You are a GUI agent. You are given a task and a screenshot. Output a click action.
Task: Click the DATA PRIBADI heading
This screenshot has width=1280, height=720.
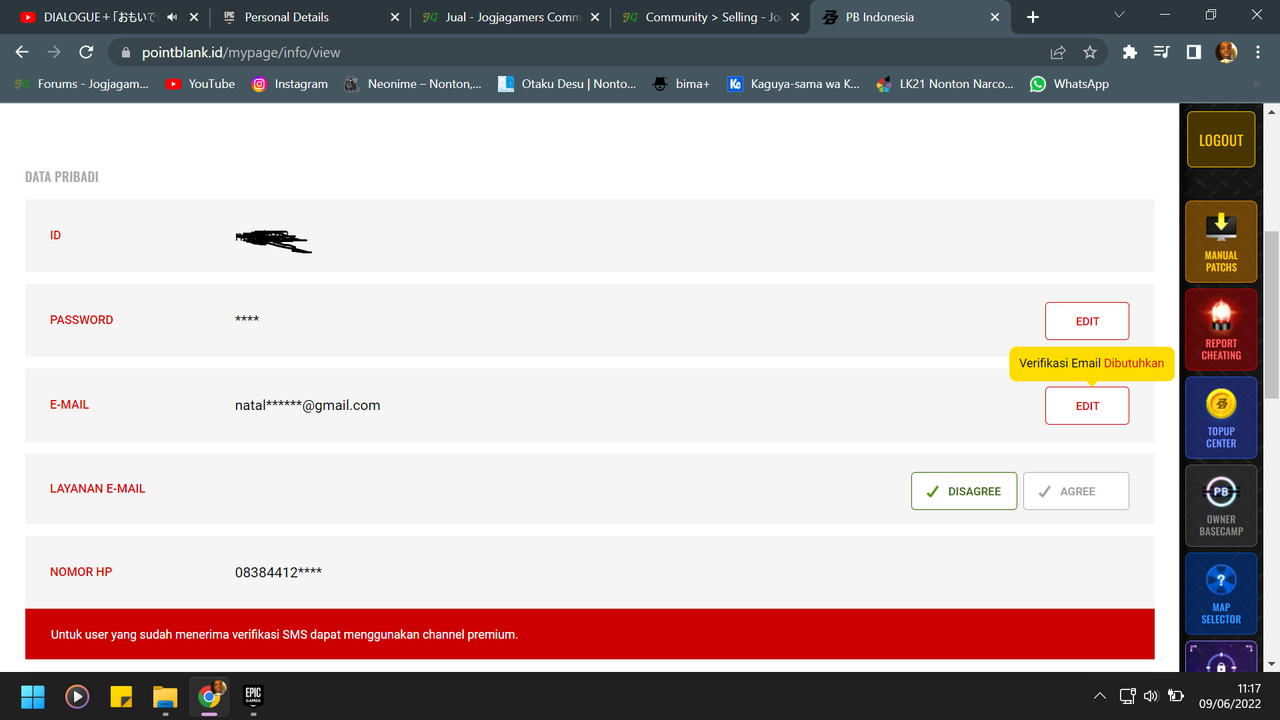62,177
